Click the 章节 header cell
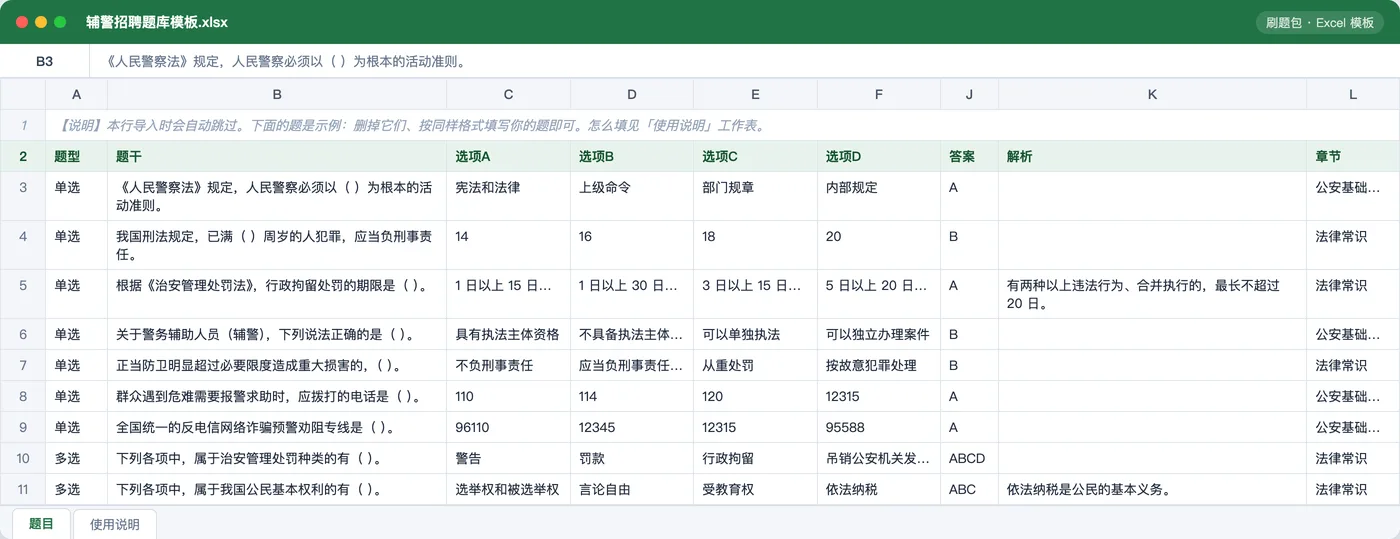1400x539 pixels. click(x=1353, y=156)
